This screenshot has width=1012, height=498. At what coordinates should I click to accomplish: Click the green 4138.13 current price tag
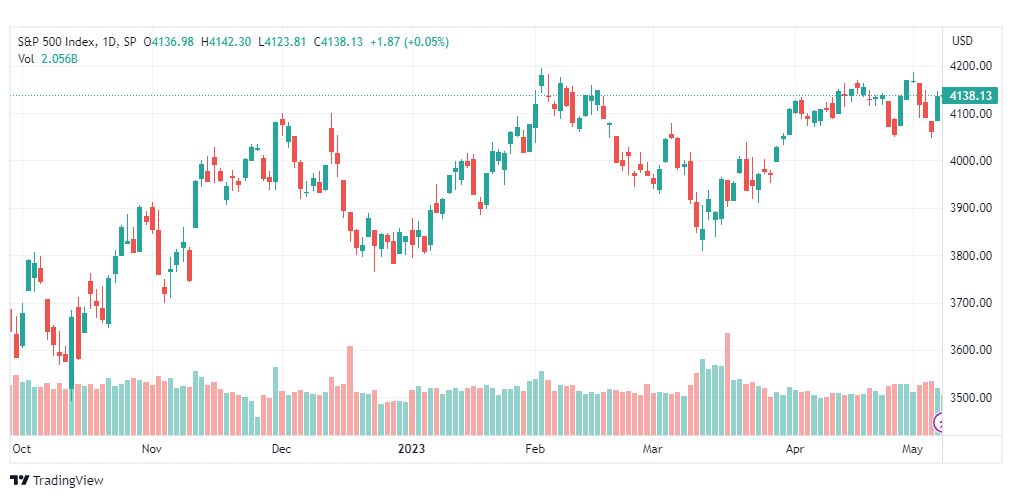970,96
